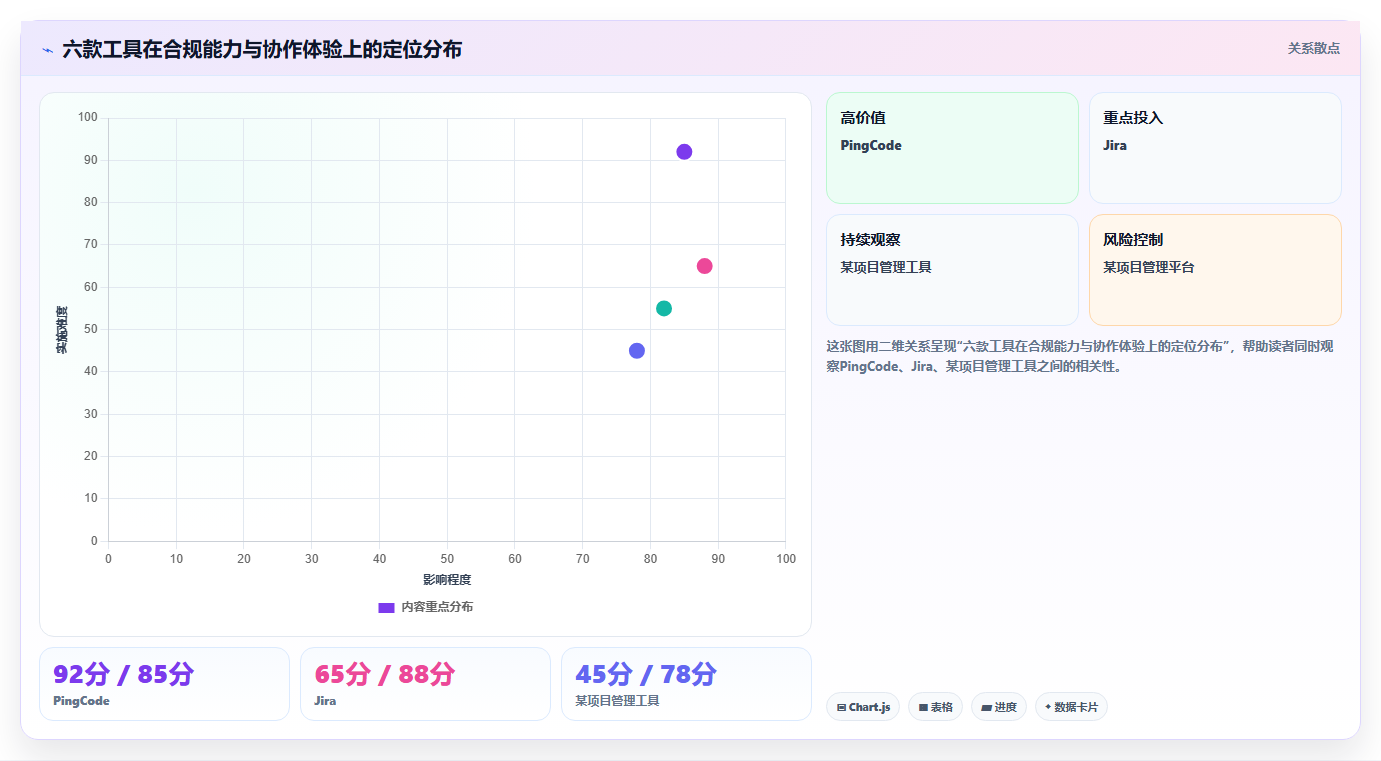
Task: Toggle the 内容重点分布 legend swatch
Action: (x=386, y=607)
